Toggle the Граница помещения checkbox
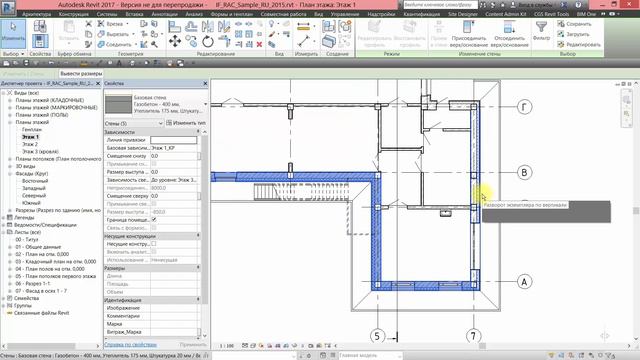Viewport: 640px width, 360px height. coord(154,220)
